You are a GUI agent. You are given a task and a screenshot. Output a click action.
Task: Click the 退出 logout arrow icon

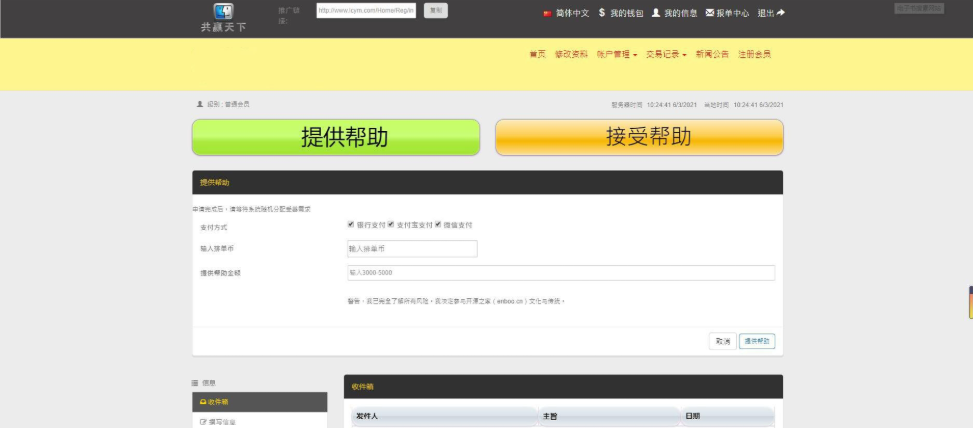780,13
